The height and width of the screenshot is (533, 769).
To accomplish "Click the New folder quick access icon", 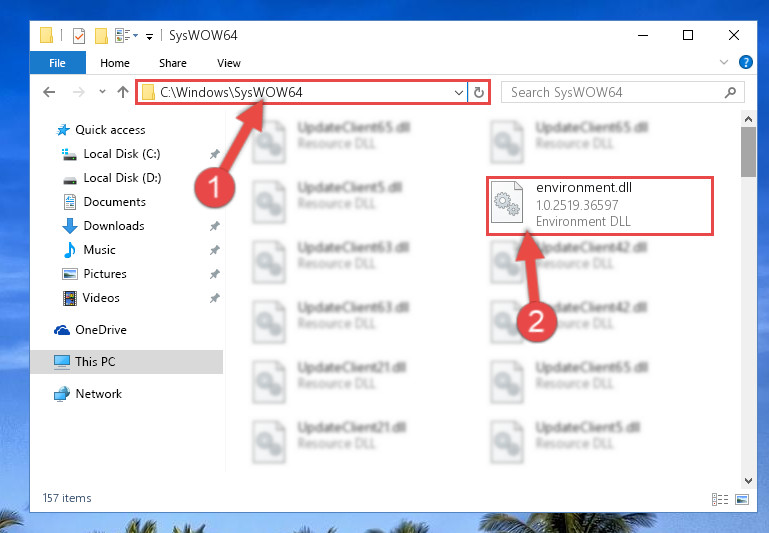I will (x=101, y=35).
